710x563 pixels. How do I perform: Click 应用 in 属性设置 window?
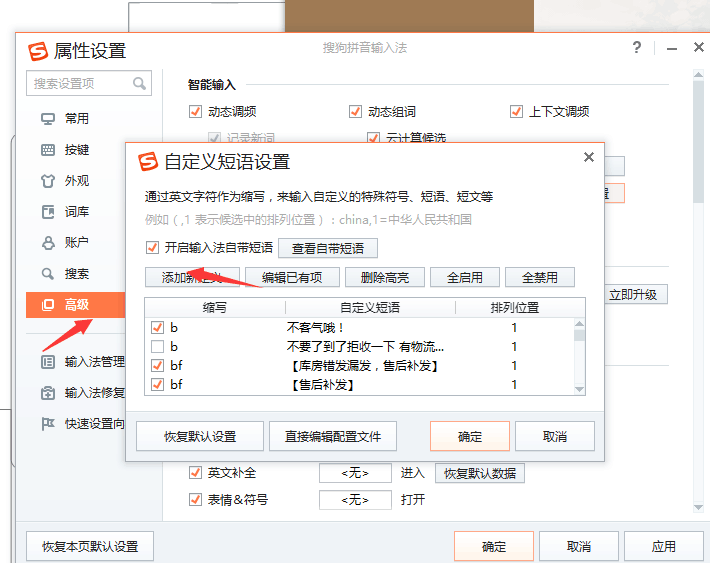coord(663,546)
